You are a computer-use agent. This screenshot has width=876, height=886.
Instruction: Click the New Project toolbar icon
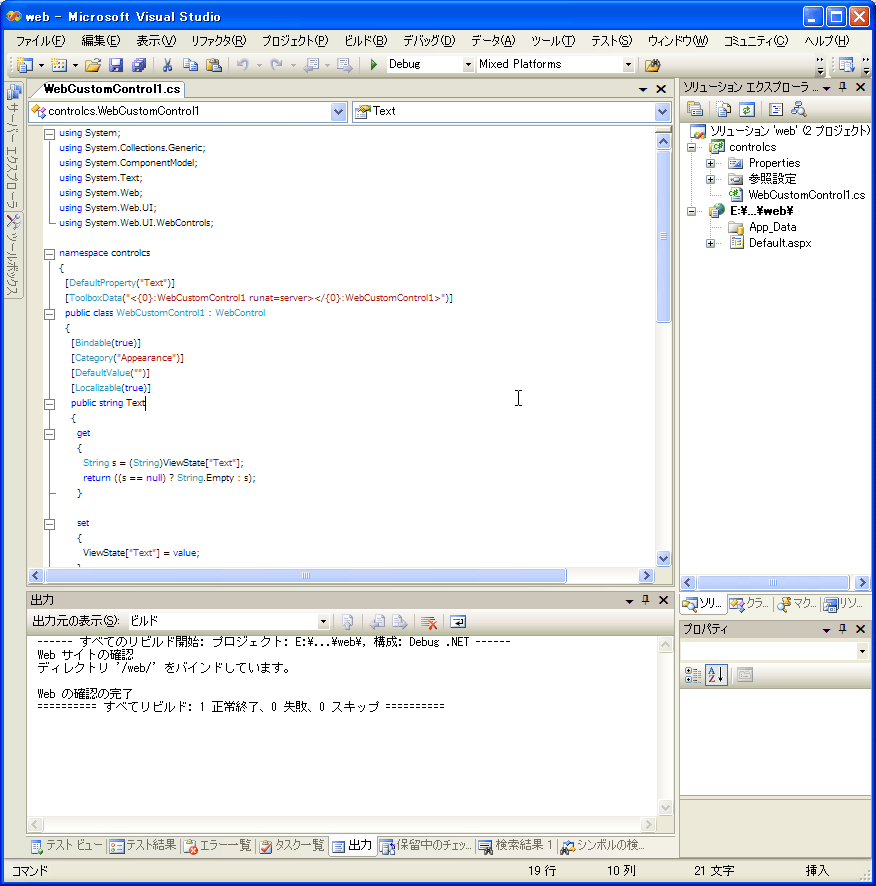coord(24,65)
